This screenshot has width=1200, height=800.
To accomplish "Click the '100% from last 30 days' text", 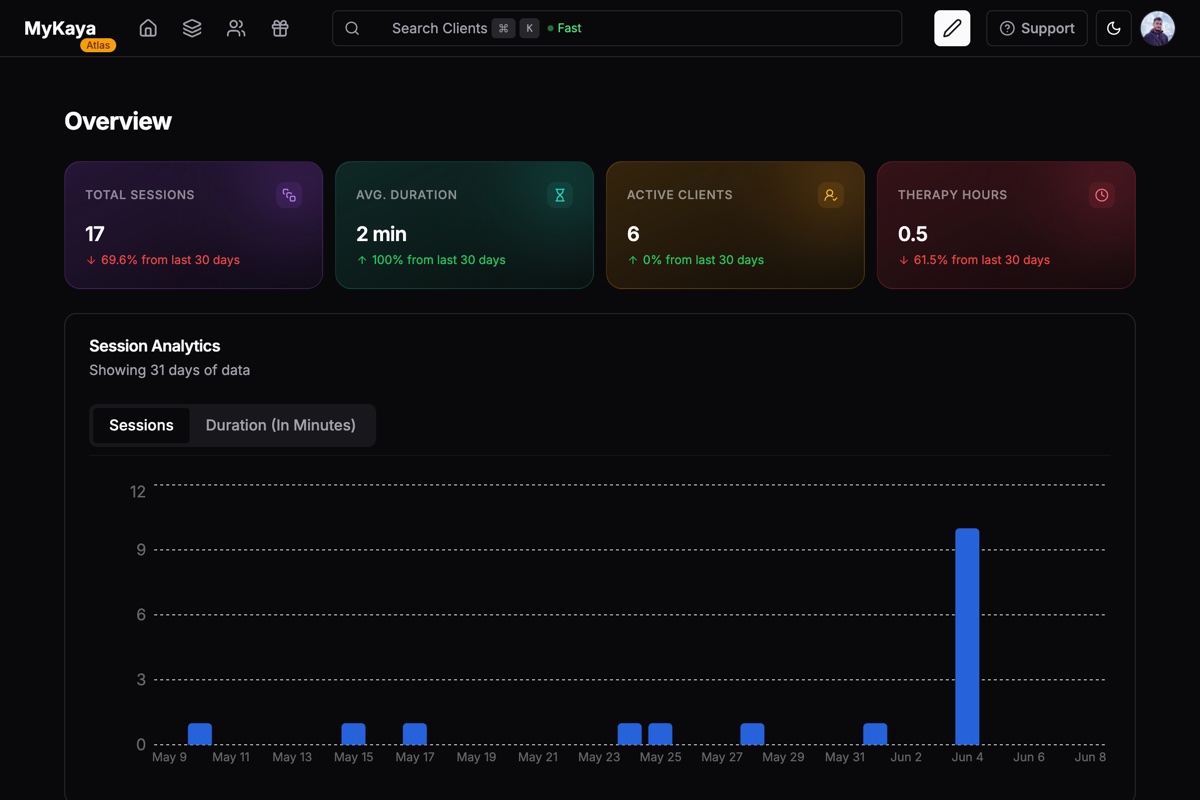I will (x=439, y=260).
